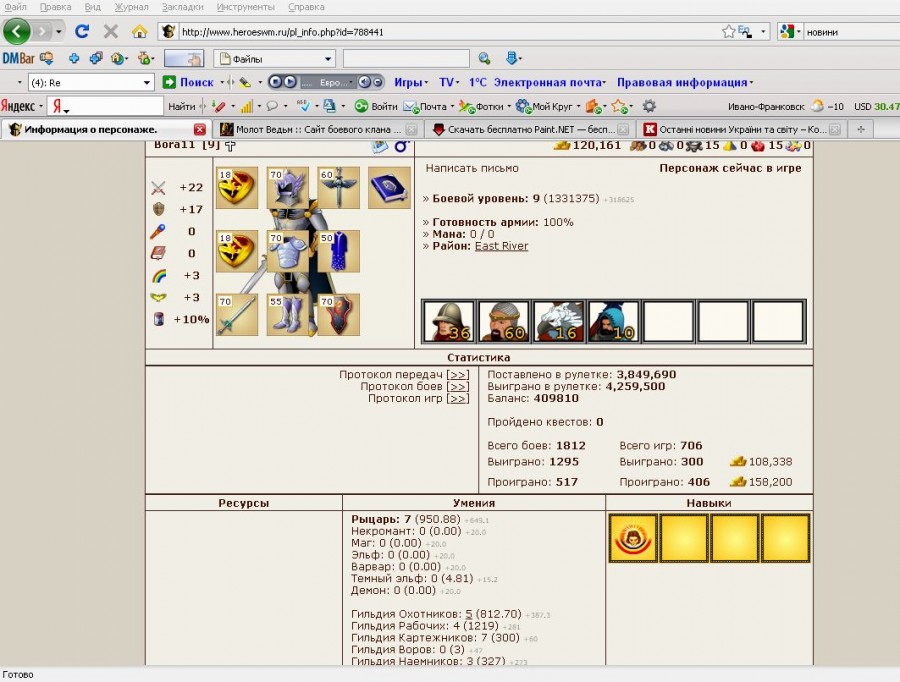Open the TV dropdown menu
Screen dimensions: 900x682
pos(449,82)
